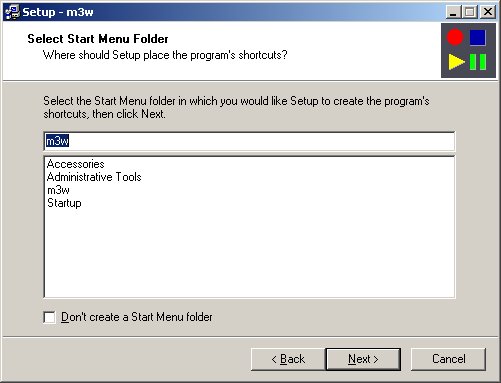Image resolution: width=501 pixels, height=383 pixels.
Task: Click the Don't create a Start Menu folder label
Action: [x=137, y=317]
